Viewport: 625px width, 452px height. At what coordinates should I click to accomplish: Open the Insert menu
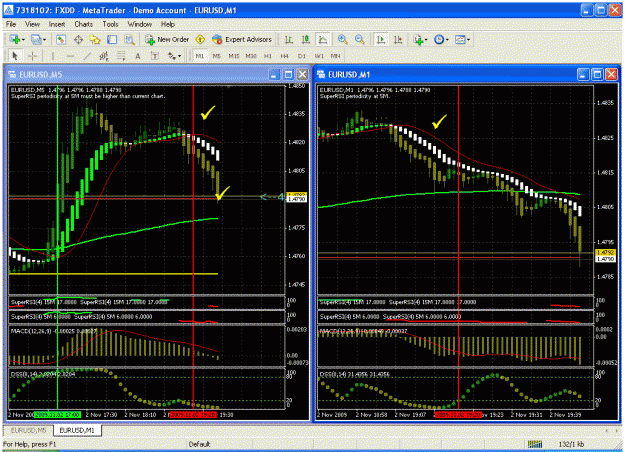pyautogui.click(x=57, y=24)
